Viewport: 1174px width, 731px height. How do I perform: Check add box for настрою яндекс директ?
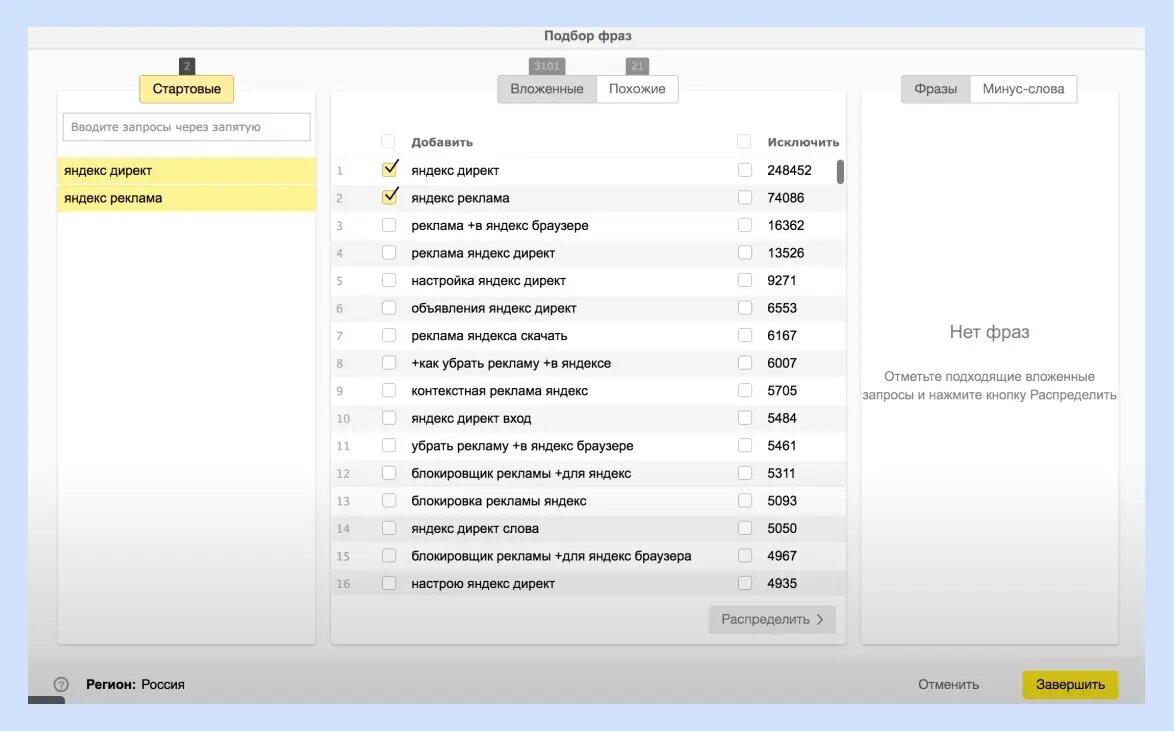click(389, 583)
